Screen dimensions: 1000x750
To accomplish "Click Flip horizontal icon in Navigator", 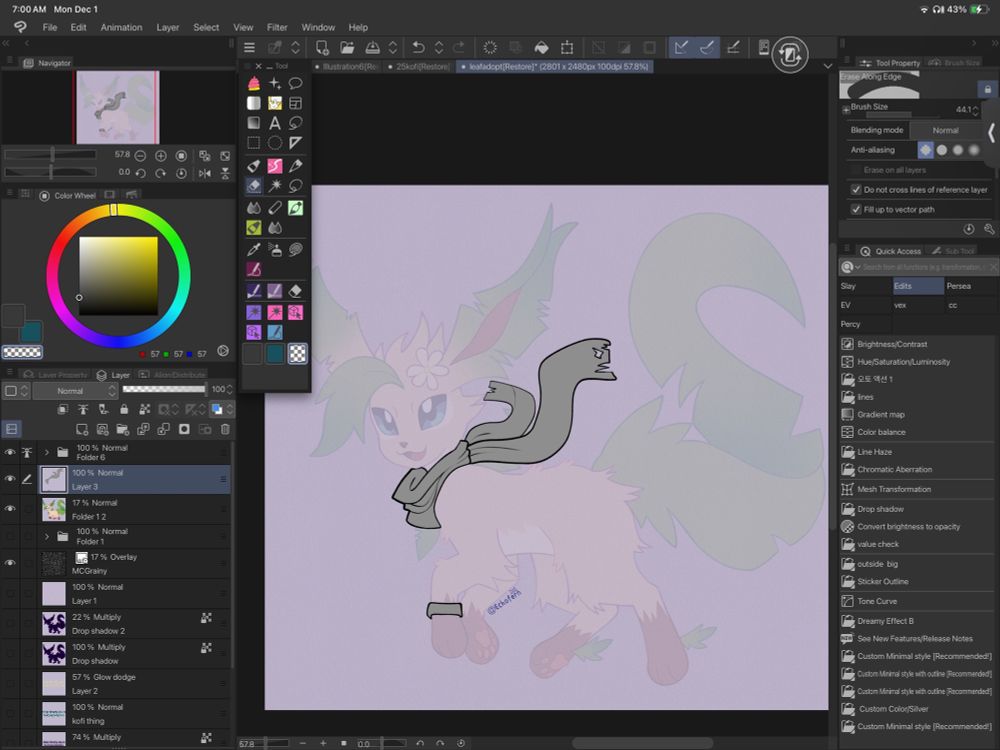I will coord(205,173).
